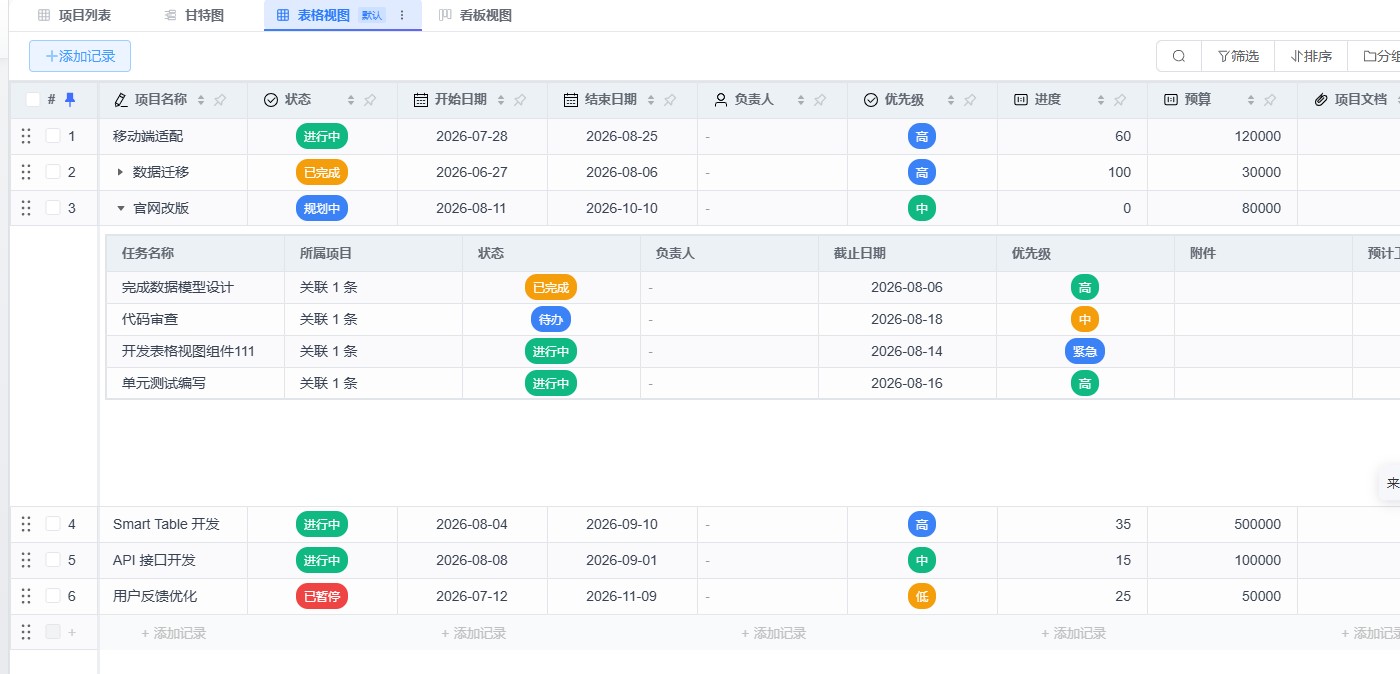Click 已暂停 status tag of 用户反馈优化
This screenshot has height=674, width=1400.
pyautogui.click(x=322, y=596)
